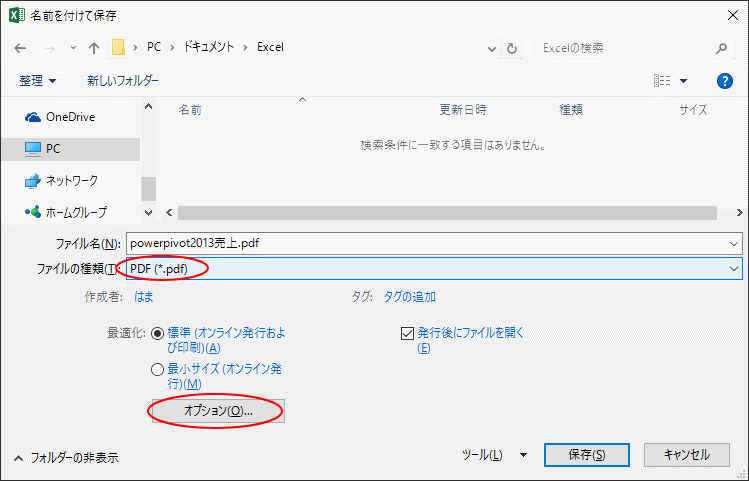The image size is (749, 481).
Task: Click the Excel icon in title bar
Action: 16,15
